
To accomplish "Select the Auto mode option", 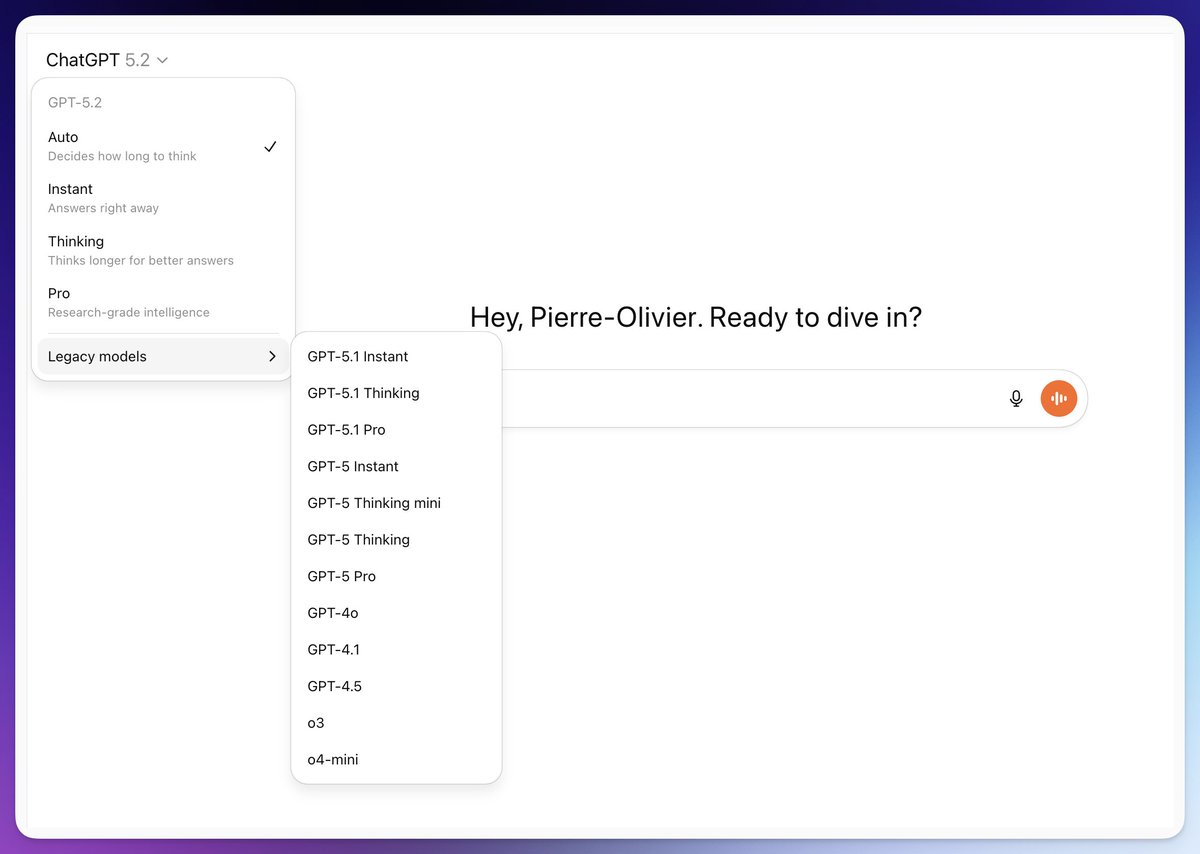I will 163,146.
